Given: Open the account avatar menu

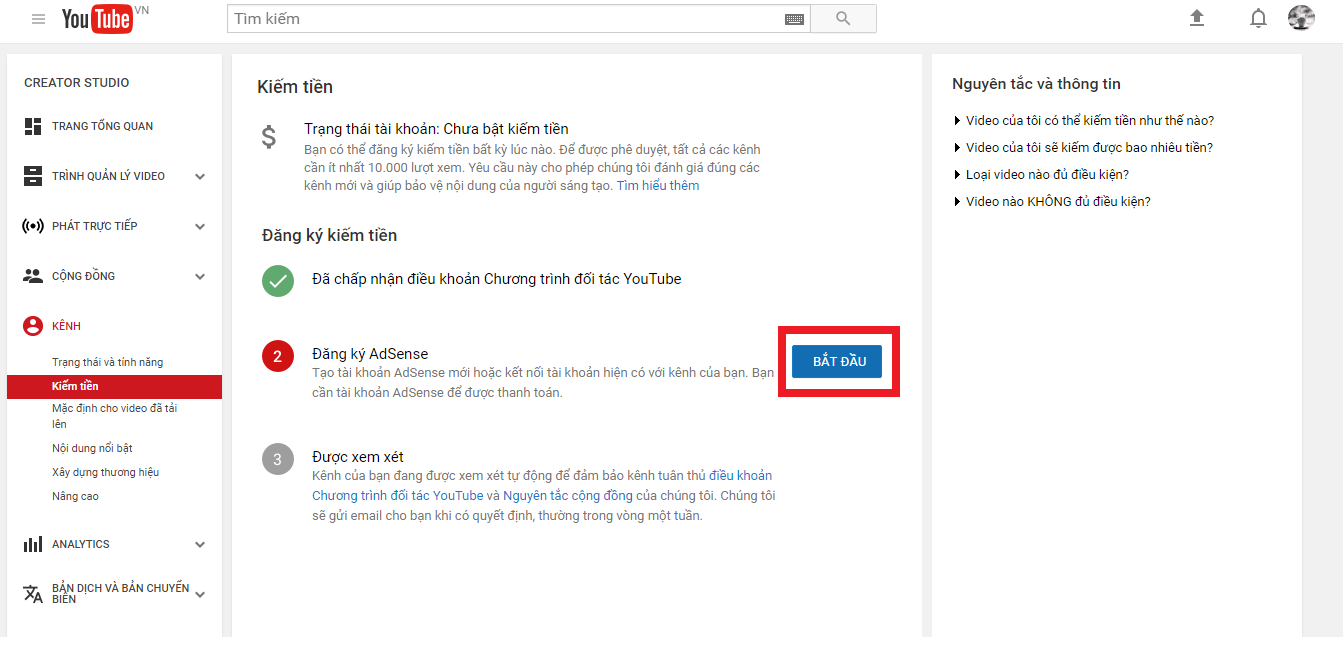Looking at the screenshot, I should 1301,18.
